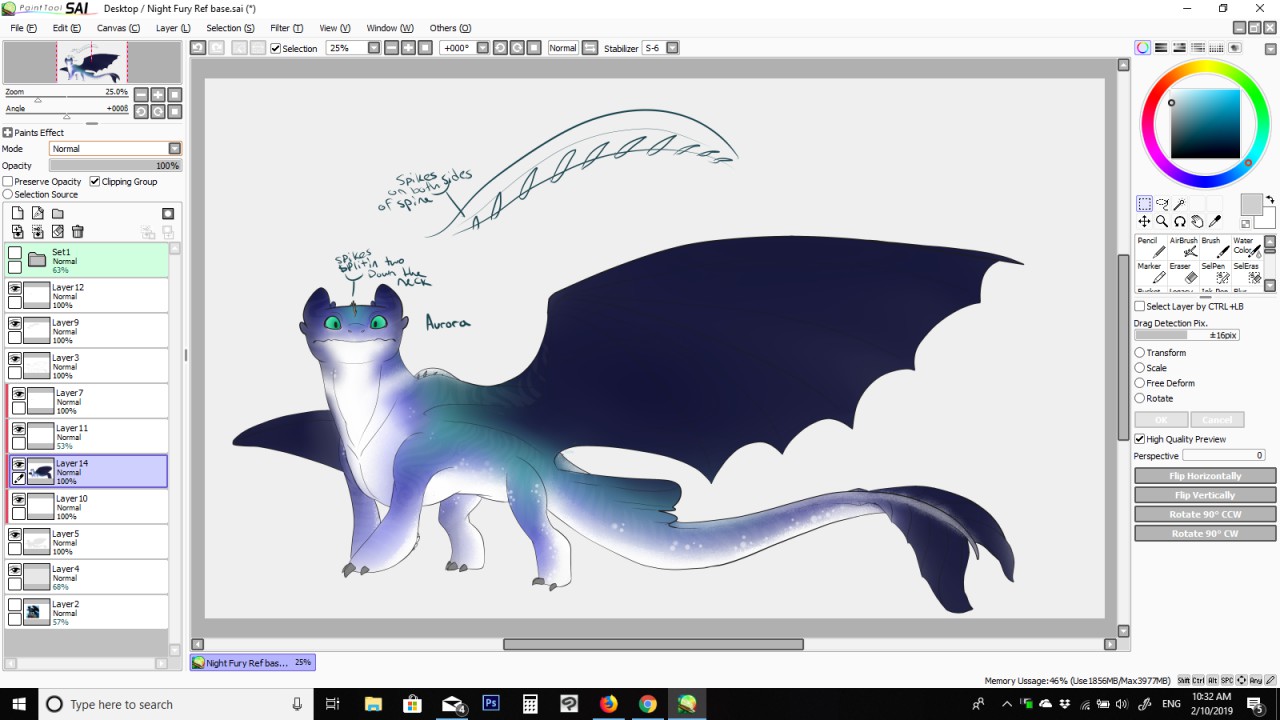This screenshot has width=1280, height=720.
Task: Choose the SelEras tool
Action: (1246, 273)
